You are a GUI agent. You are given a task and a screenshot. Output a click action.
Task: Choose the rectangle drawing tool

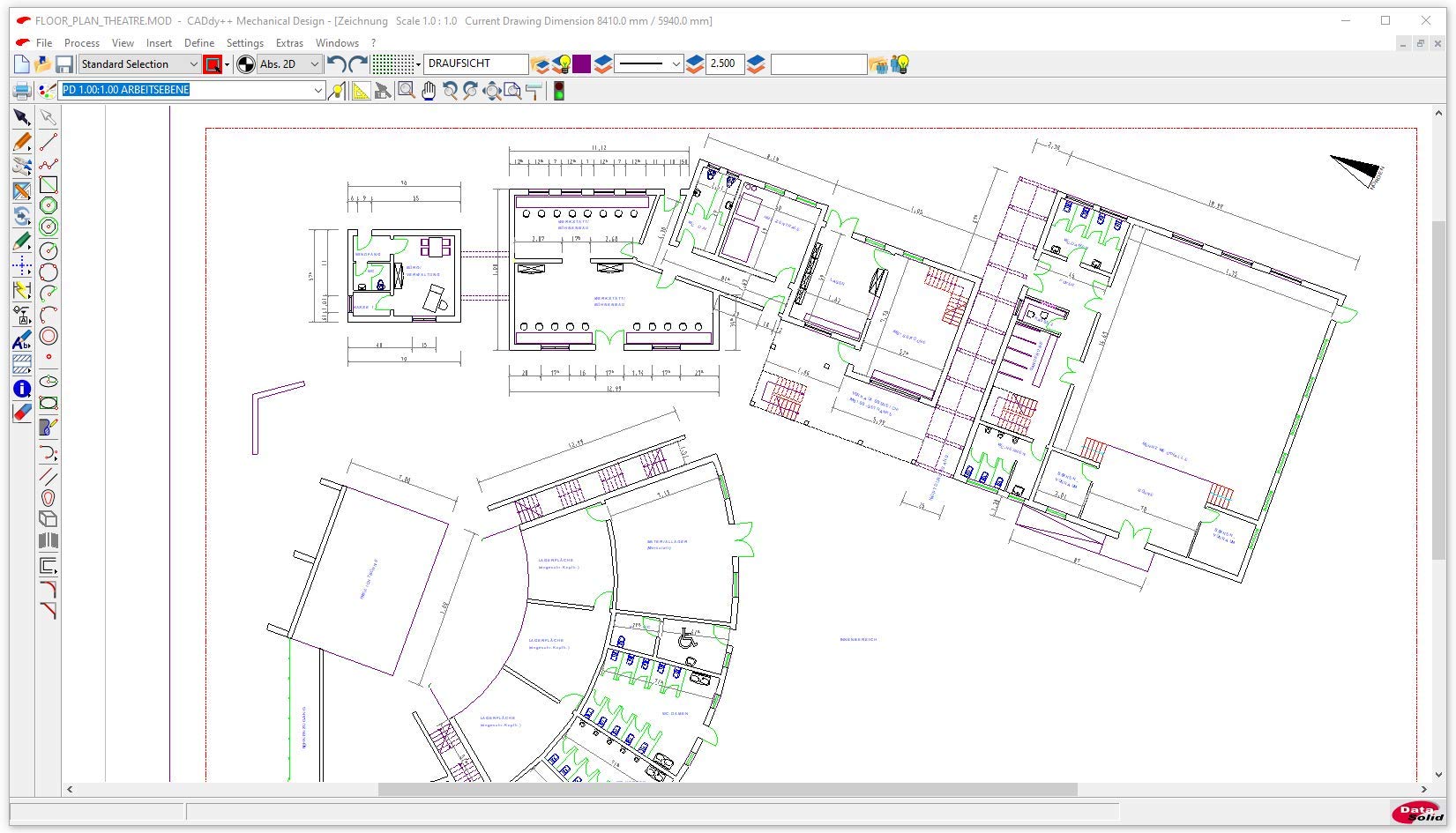49,185
